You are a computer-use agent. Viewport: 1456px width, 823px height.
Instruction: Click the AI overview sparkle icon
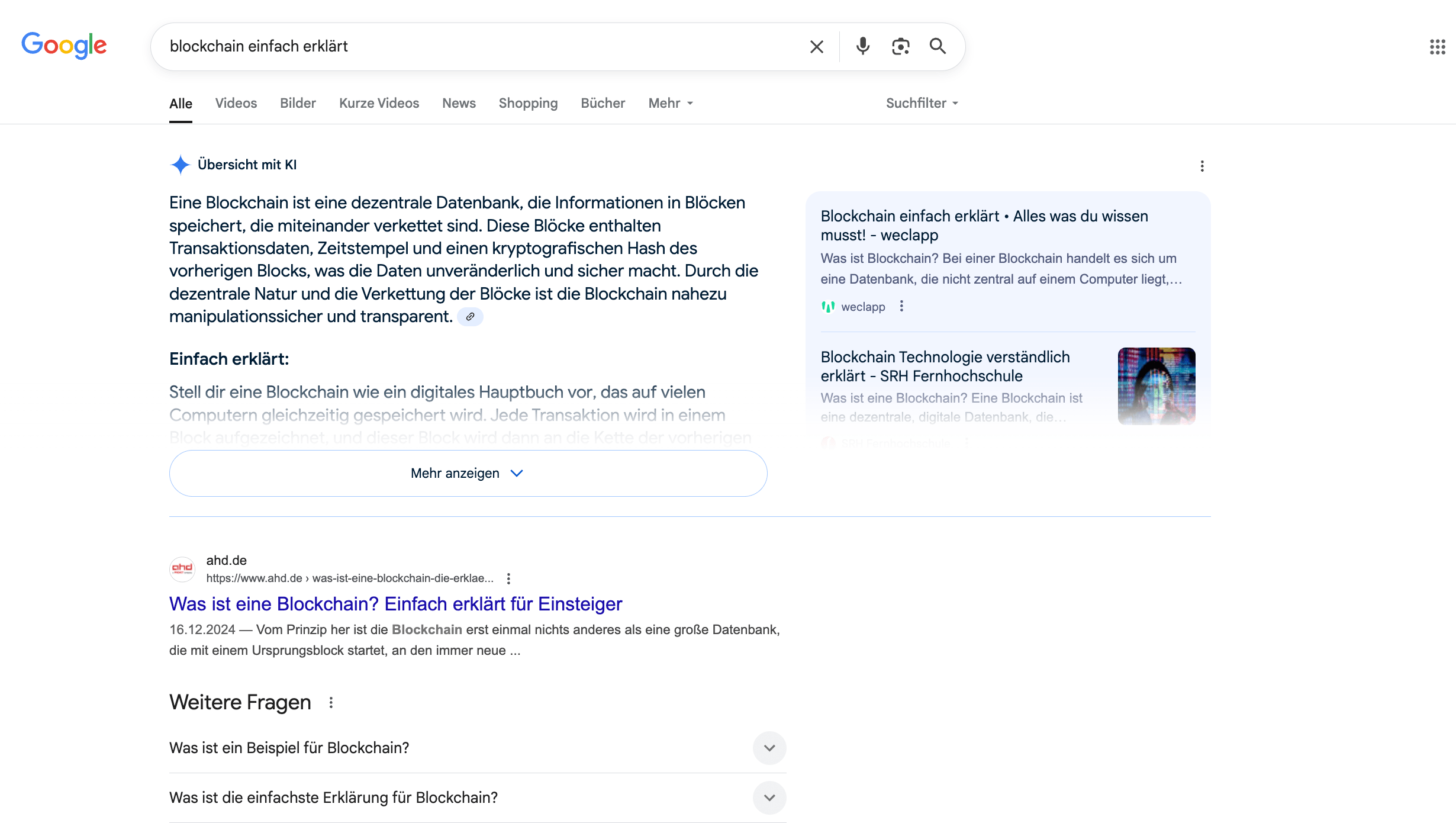coord(180,165)
